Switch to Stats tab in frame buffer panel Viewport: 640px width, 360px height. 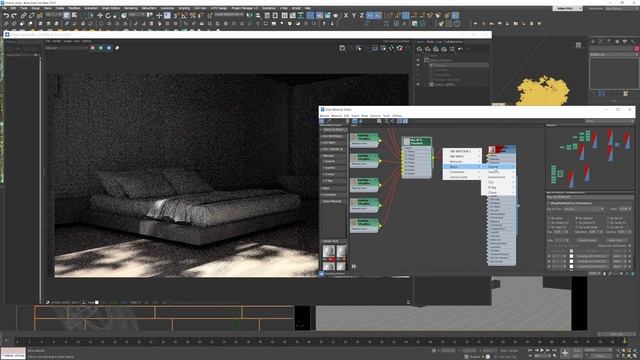tap(430, 42)
